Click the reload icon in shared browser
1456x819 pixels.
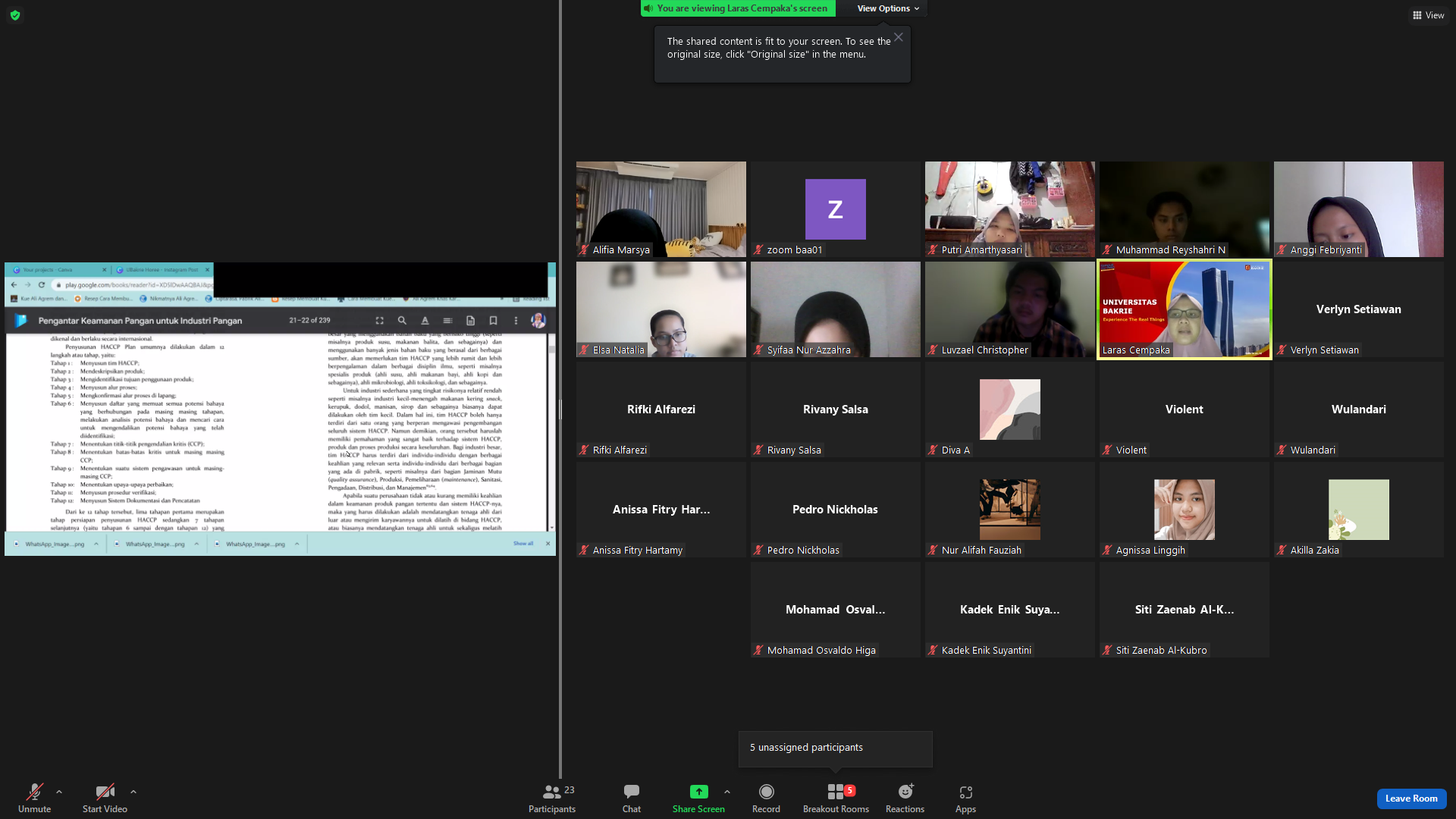42,285
